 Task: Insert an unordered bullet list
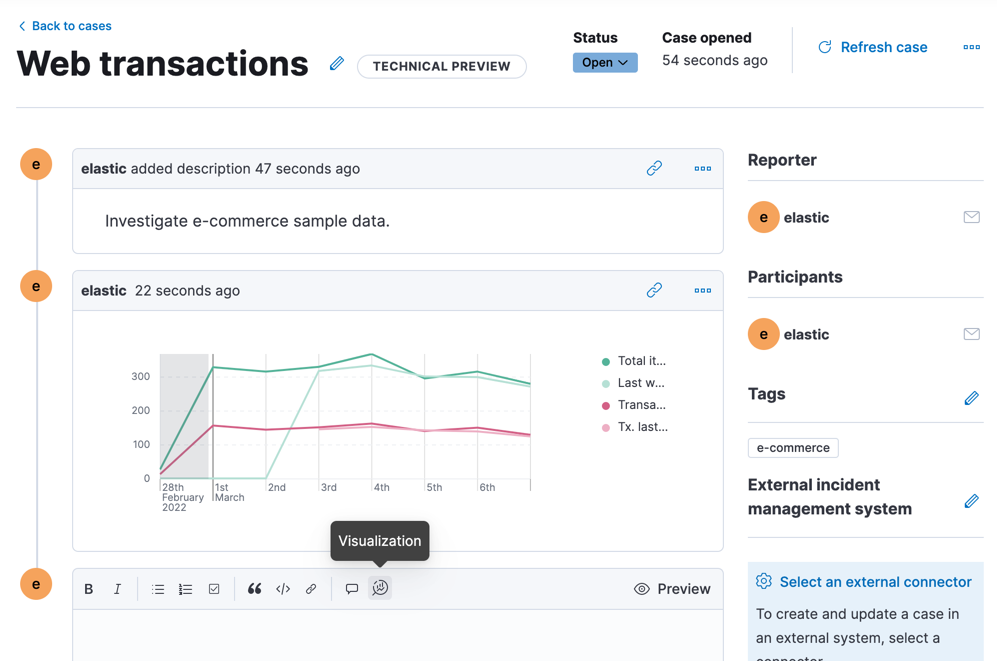158,589
